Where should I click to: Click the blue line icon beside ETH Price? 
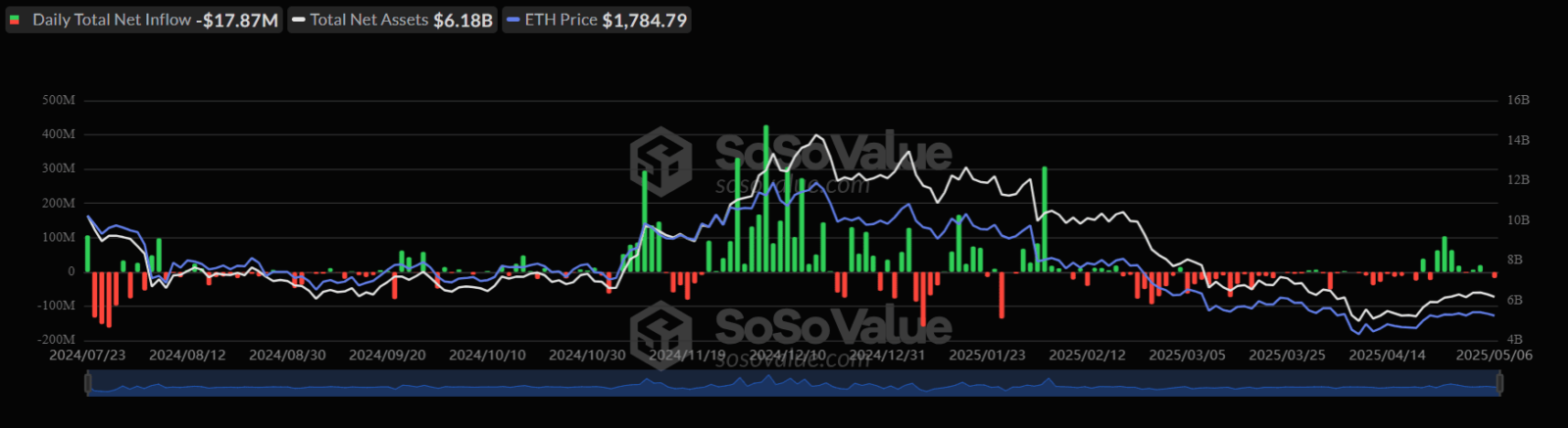tap(513, 20)
